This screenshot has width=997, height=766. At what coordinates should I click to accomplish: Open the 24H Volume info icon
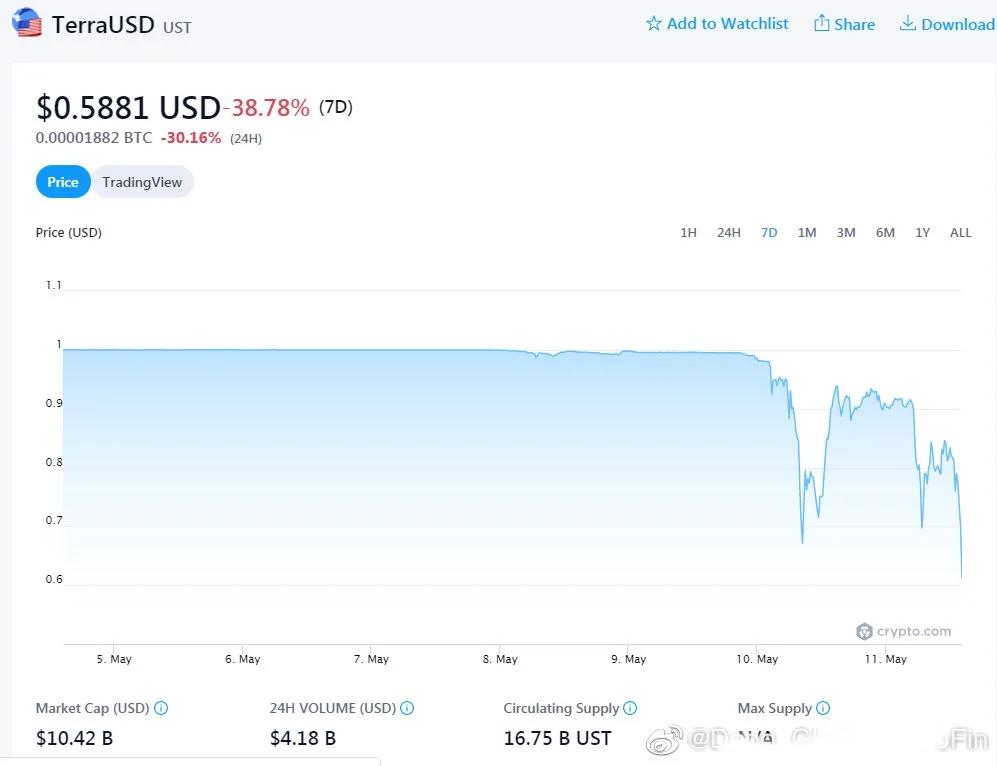point(407,708)
